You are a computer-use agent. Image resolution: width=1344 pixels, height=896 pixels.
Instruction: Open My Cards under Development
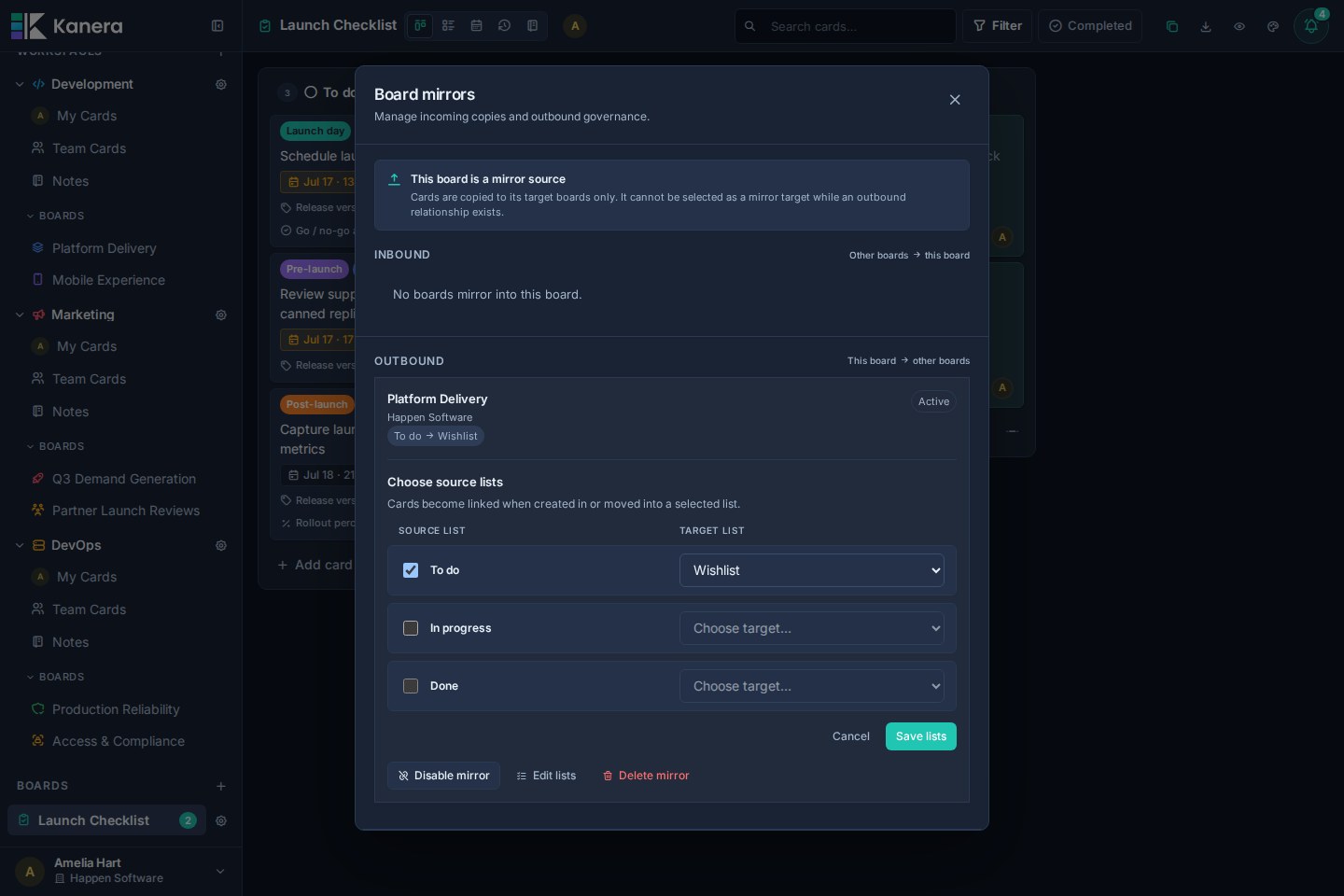[87, 116]
